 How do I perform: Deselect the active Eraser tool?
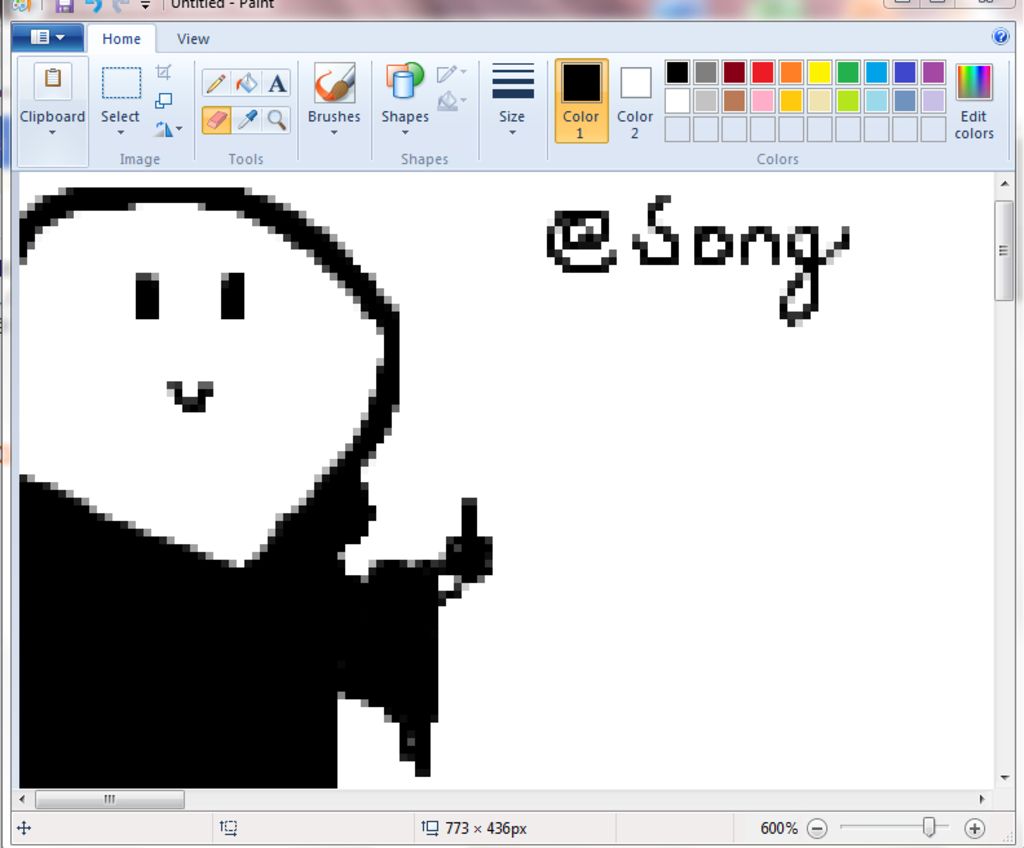click(x=216, y=120)
